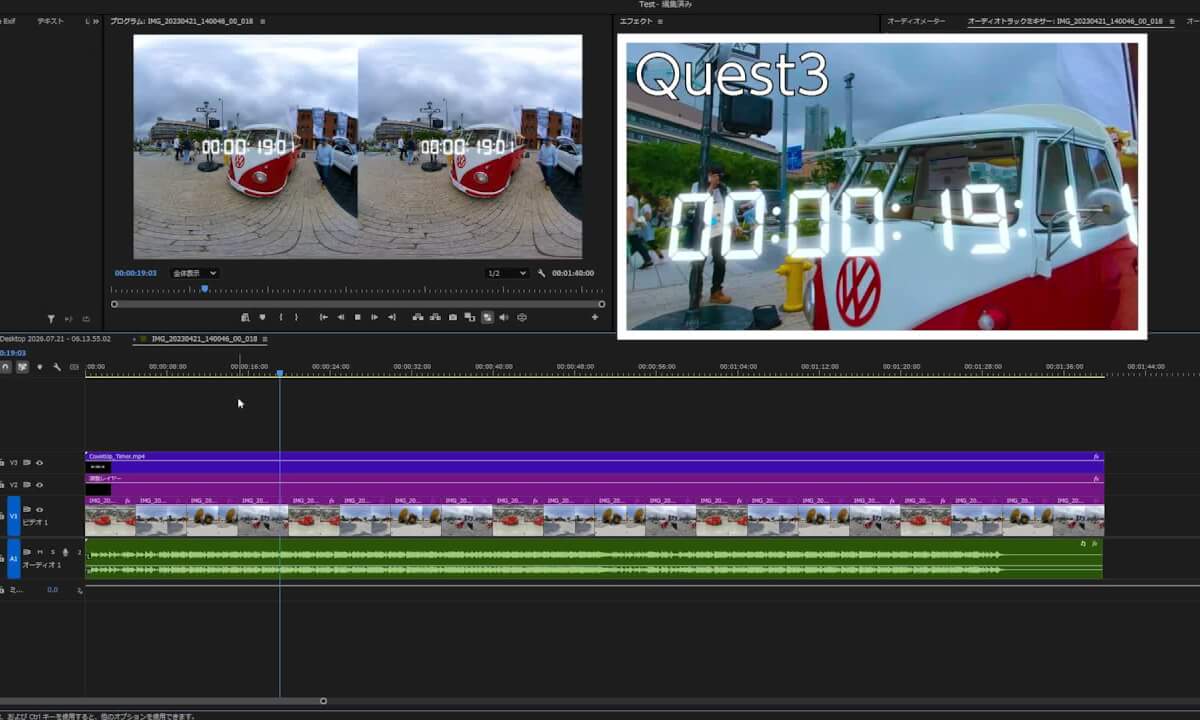The height and width of the screenshot is (720, 1200).
Task: Toggle V2 track output eye icon
Action: (x=40, y=485)
